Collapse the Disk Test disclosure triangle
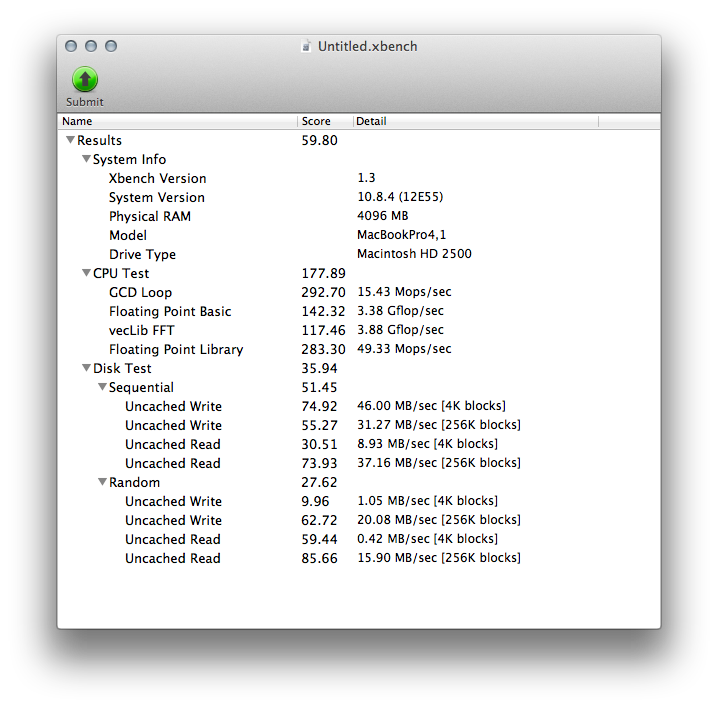The image size is (718, 708). (x=86, y=368)
